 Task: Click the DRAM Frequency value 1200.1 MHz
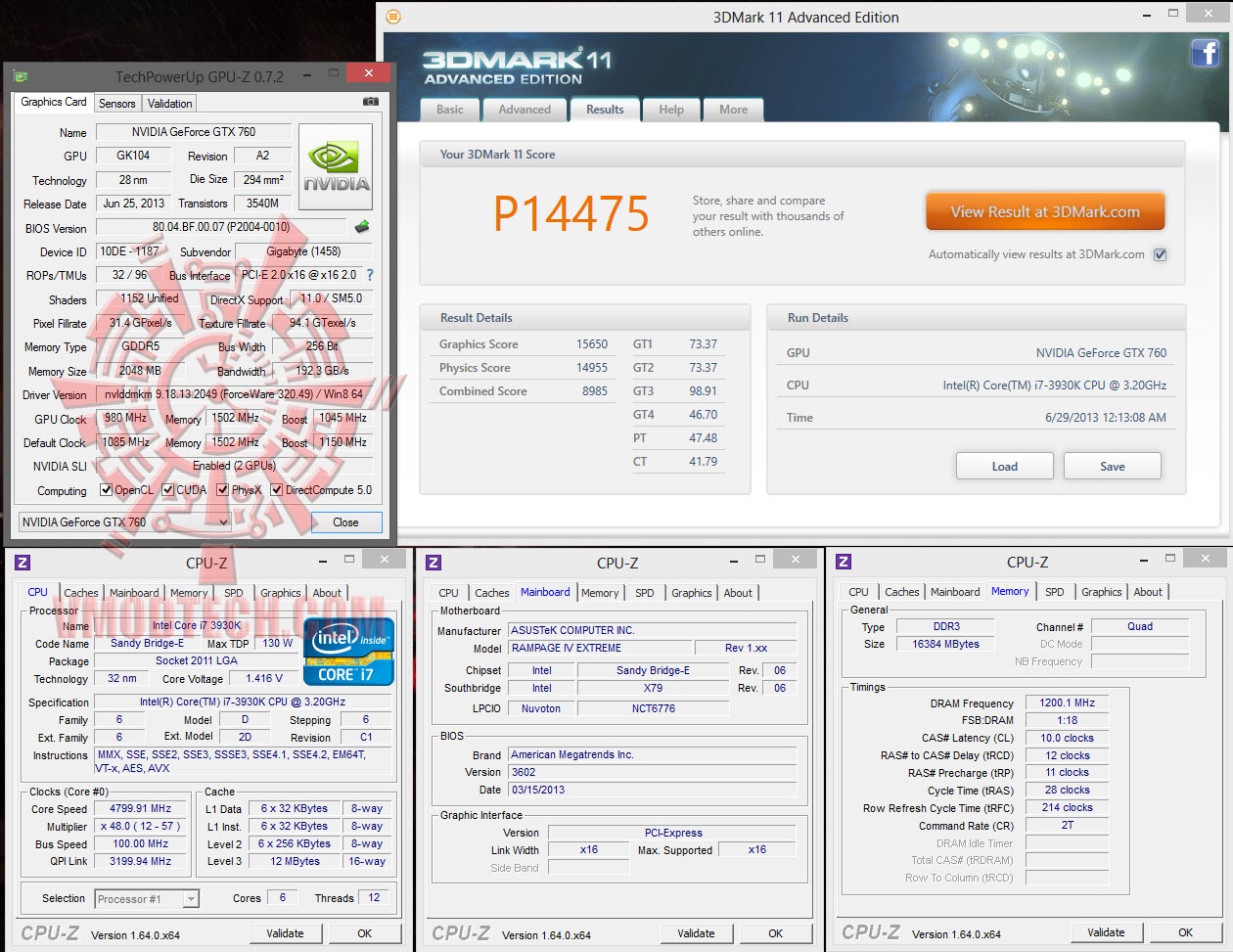pyautogui.click(x=1067, y=703)
